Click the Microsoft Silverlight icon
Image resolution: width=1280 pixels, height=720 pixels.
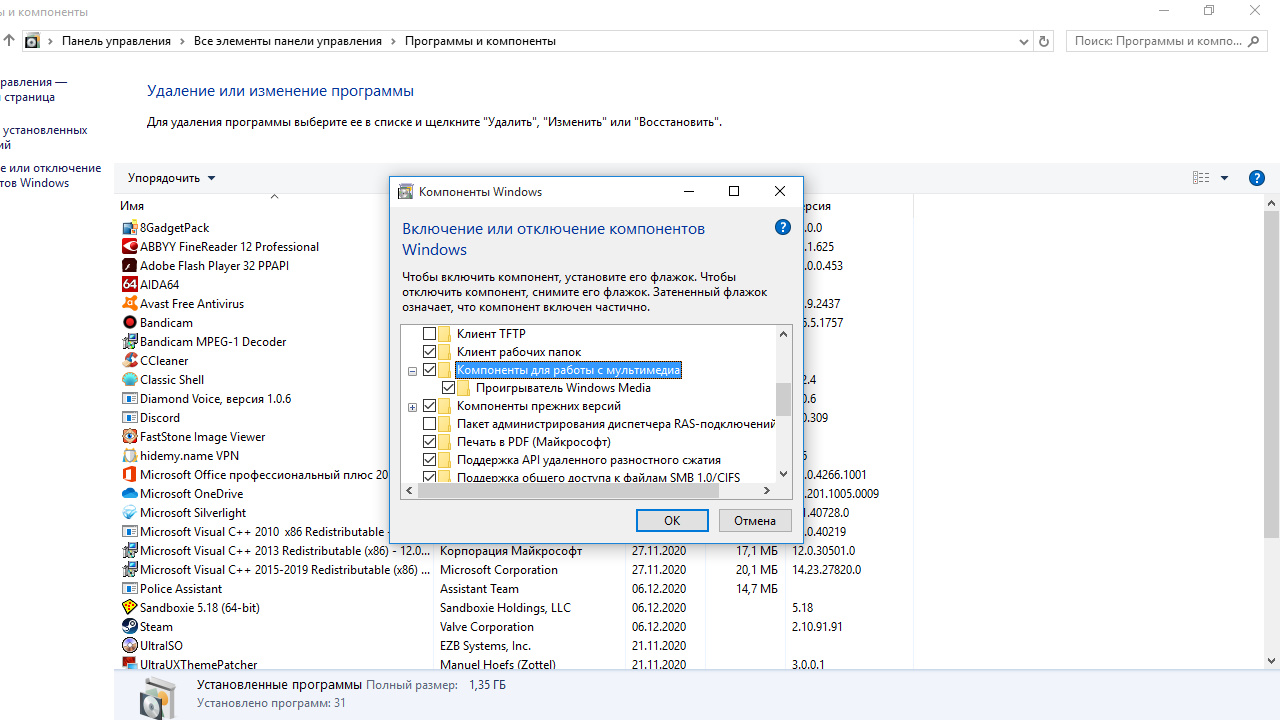coord(129,512)
